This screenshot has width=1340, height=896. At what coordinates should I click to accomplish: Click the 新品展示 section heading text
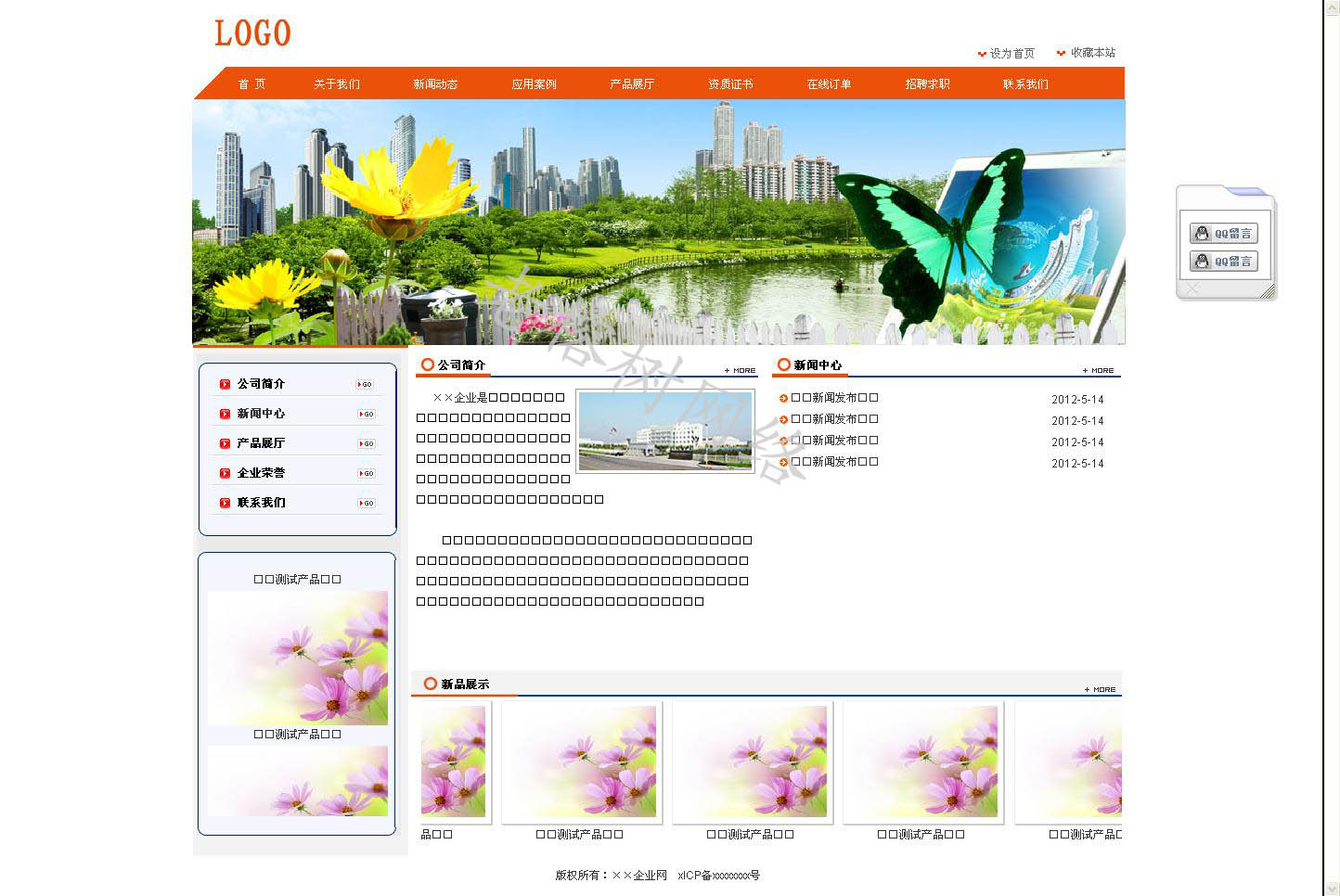(465, 684)
